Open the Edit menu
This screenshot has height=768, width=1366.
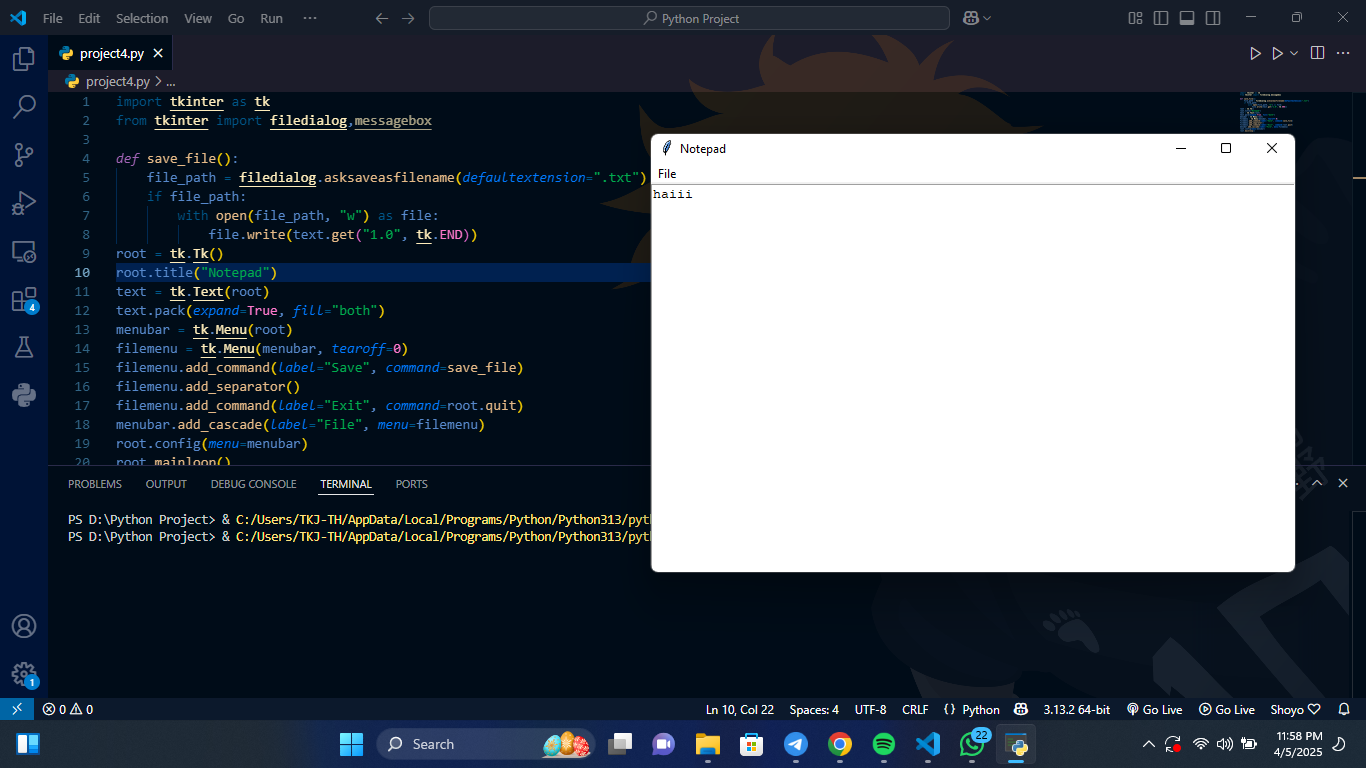pos(89,18)
